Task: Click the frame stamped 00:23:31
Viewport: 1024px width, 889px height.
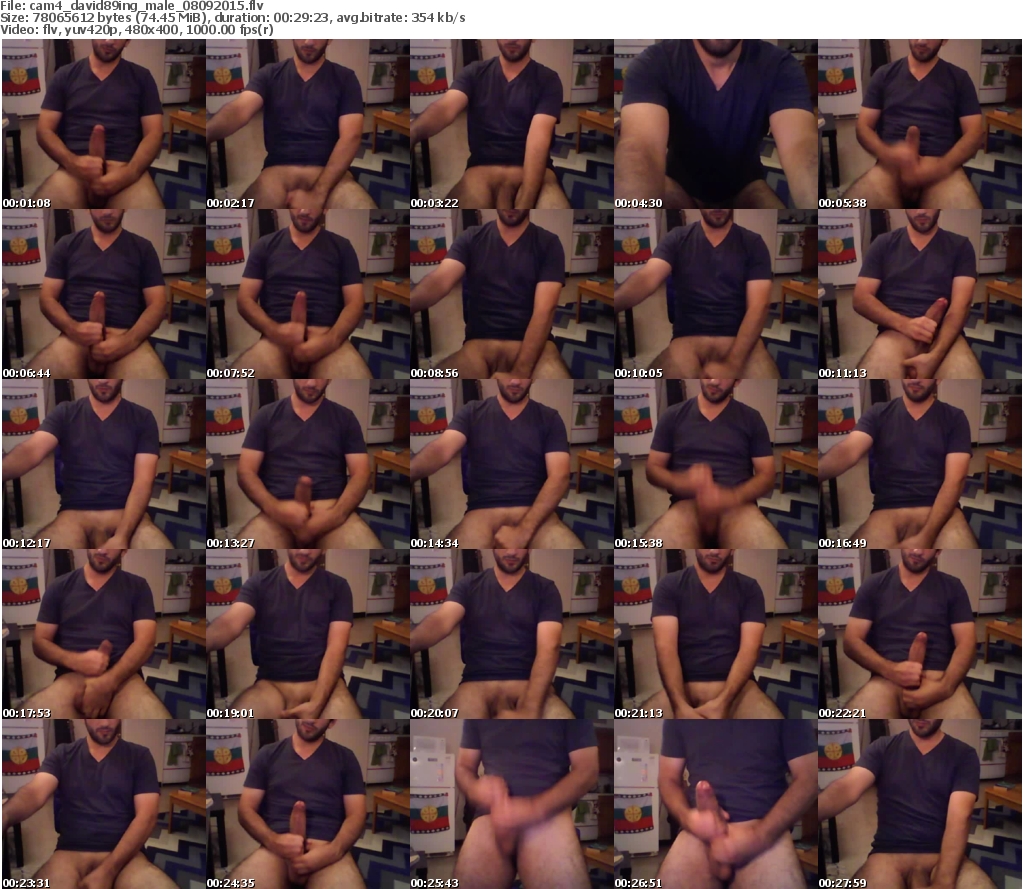Action: click(104, 804)
